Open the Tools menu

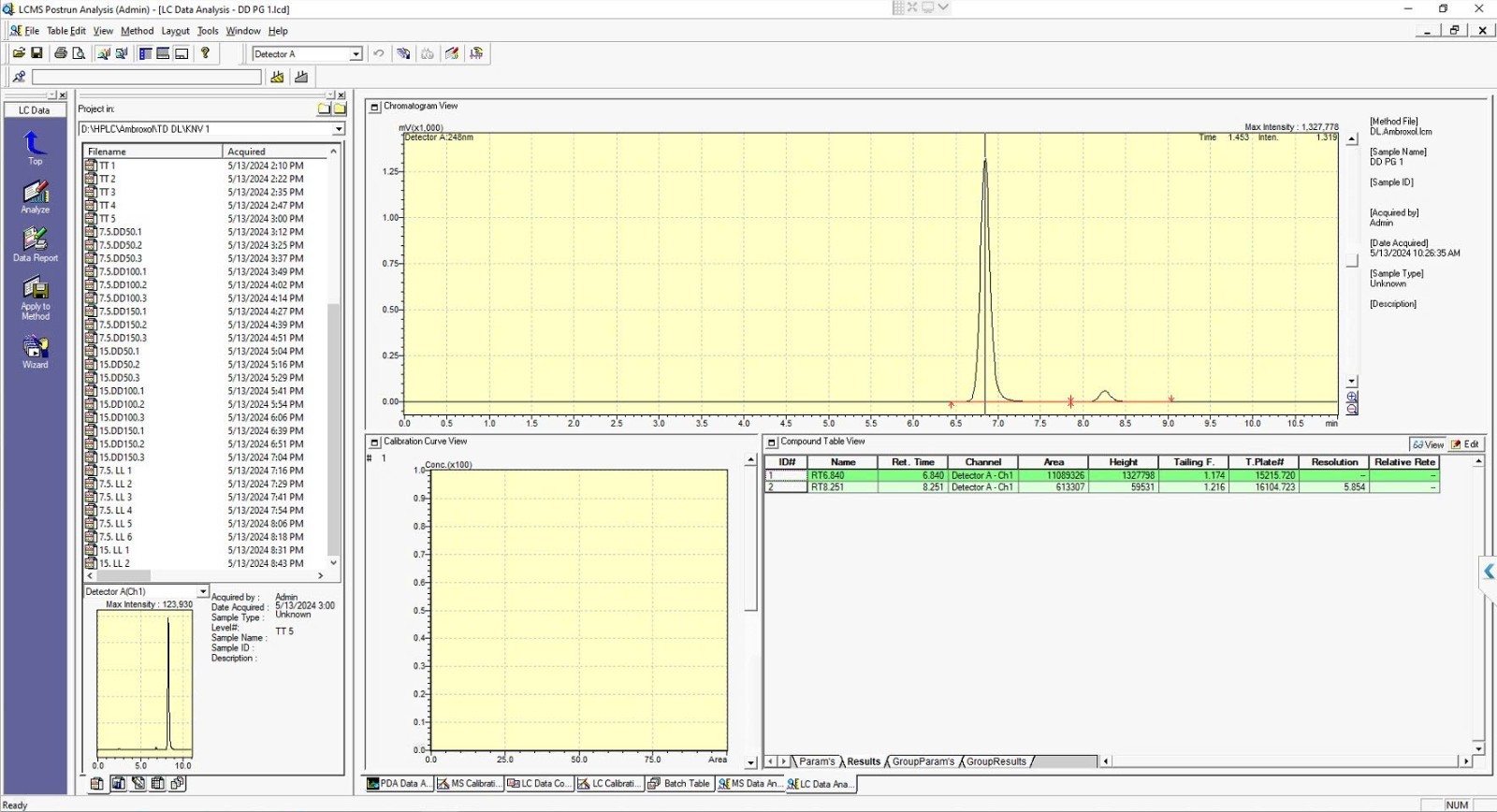208,31
